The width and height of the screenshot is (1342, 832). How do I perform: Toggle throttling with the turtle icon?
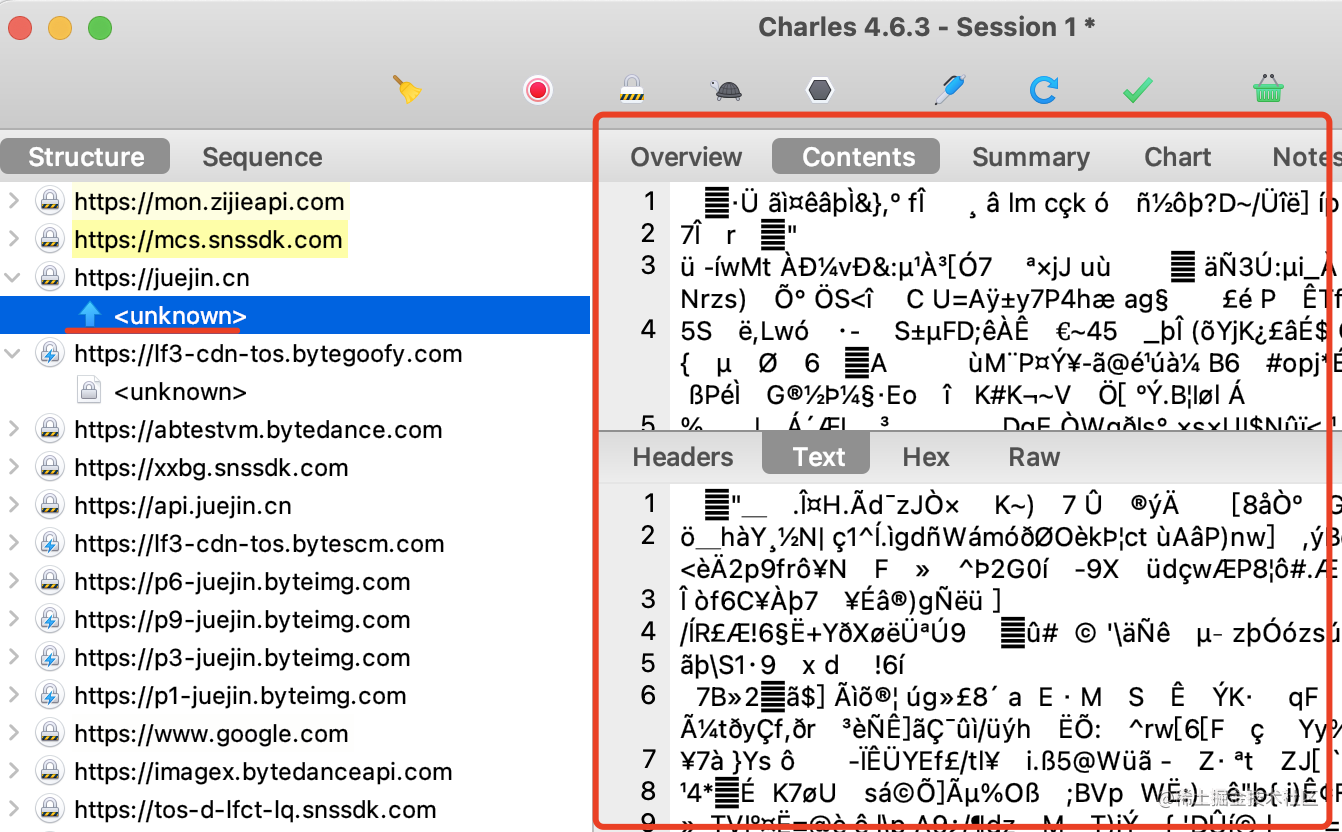726,91
